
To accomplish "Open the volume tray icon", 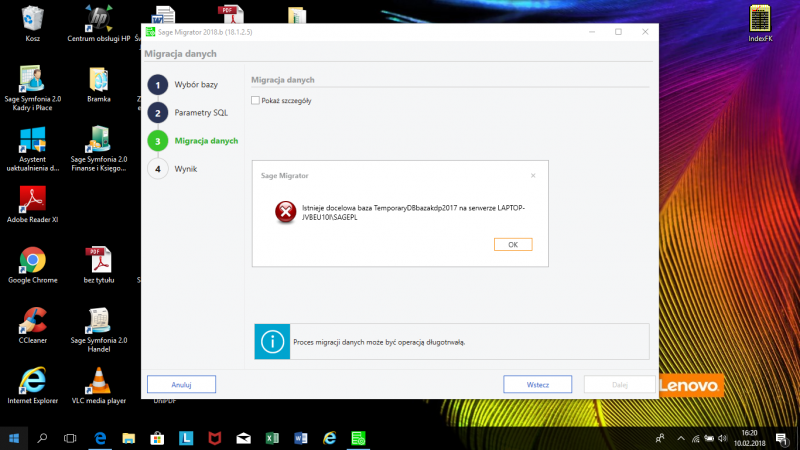I will (x=722, y=438).
